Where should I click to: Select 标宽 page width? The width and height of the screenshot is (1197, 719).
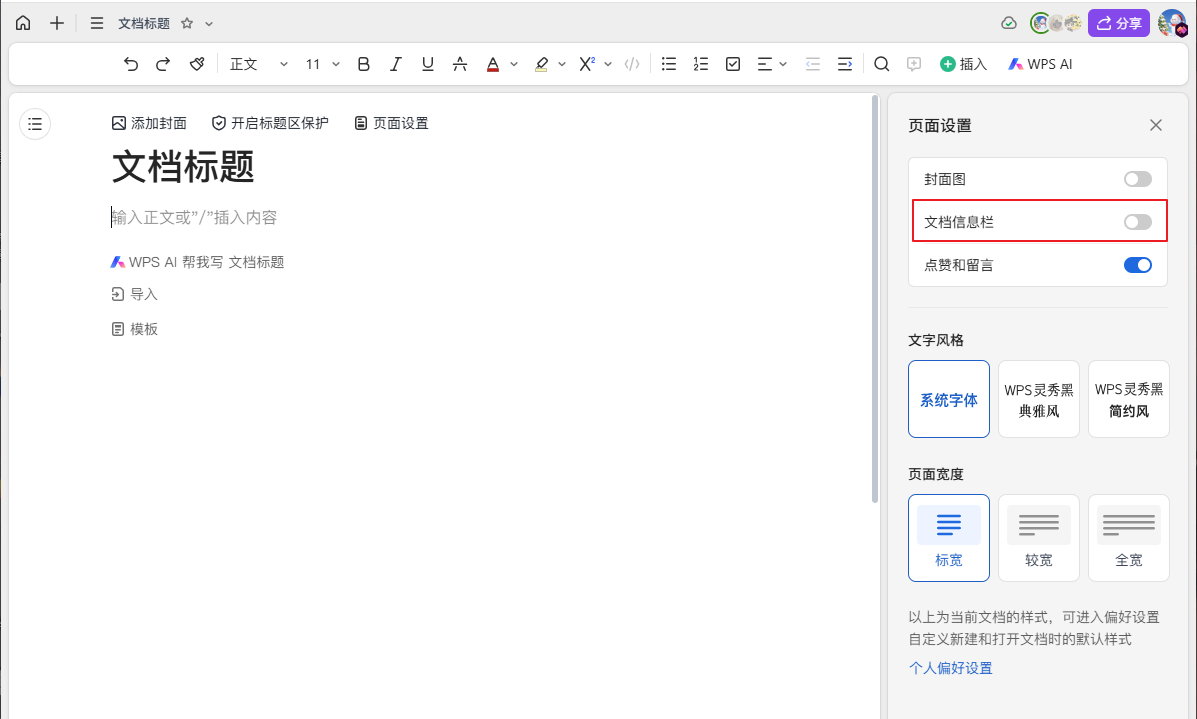(949, 538)
